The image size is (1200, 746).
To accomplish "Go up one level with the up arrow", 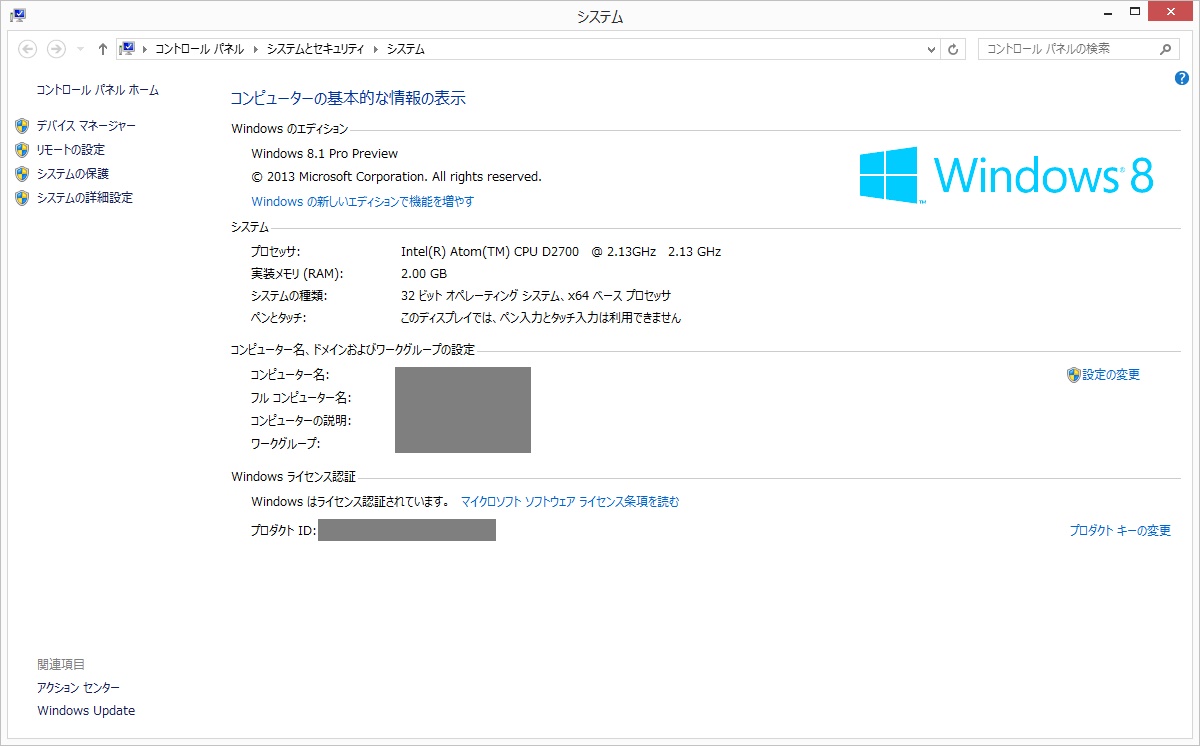I will tap(102, 49).
